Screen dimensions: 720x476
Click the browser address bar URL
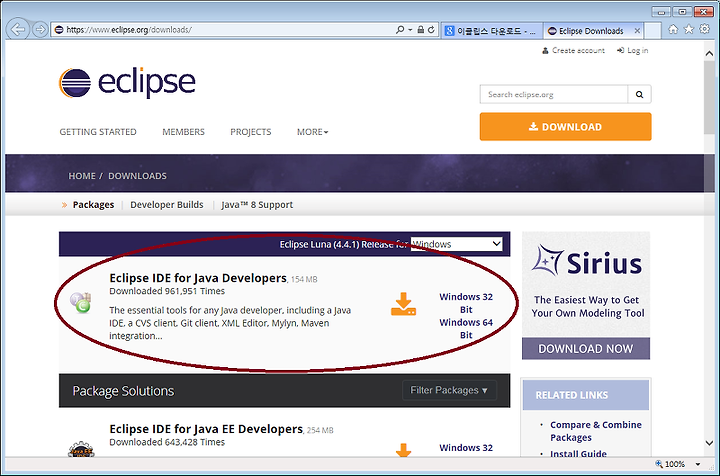129,30
